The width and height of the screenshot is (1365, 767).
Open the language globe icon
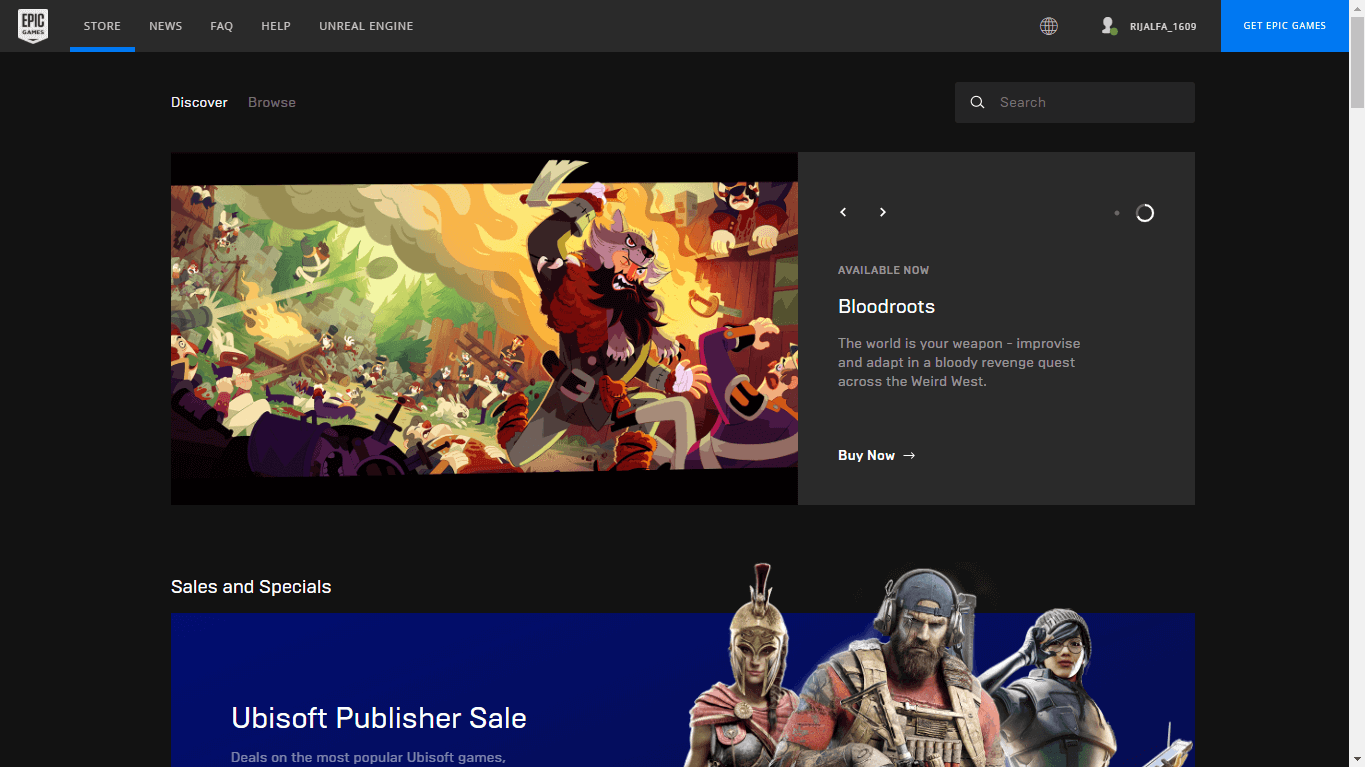(x=1048, y=26)
